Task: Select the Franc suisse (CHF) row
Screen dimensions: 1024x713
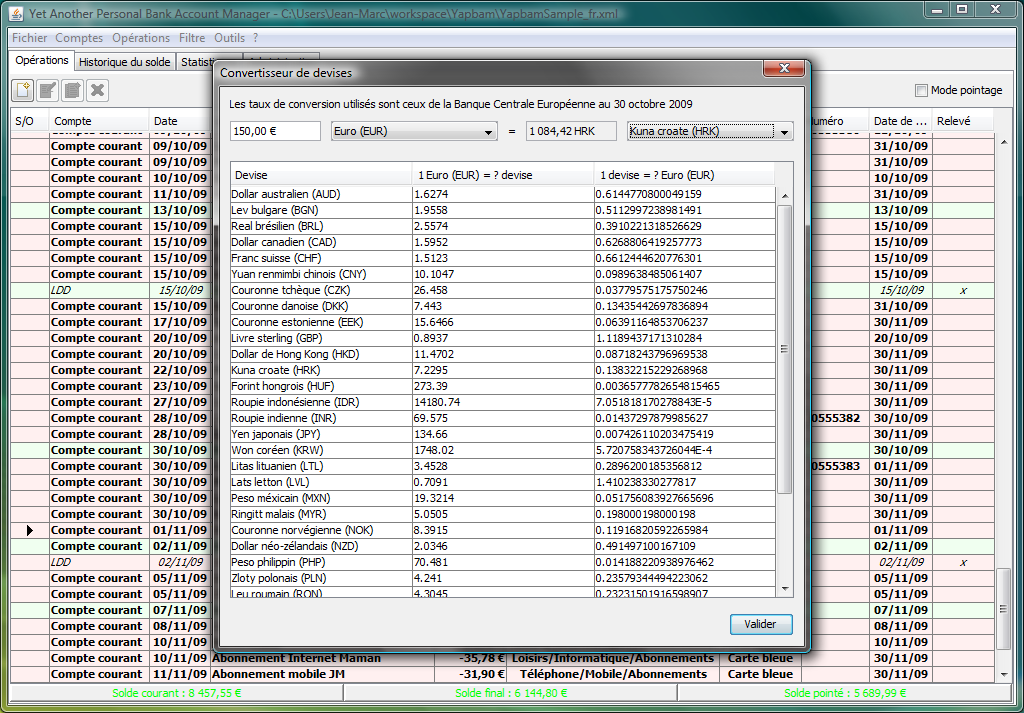Action: tap(503, 258)
